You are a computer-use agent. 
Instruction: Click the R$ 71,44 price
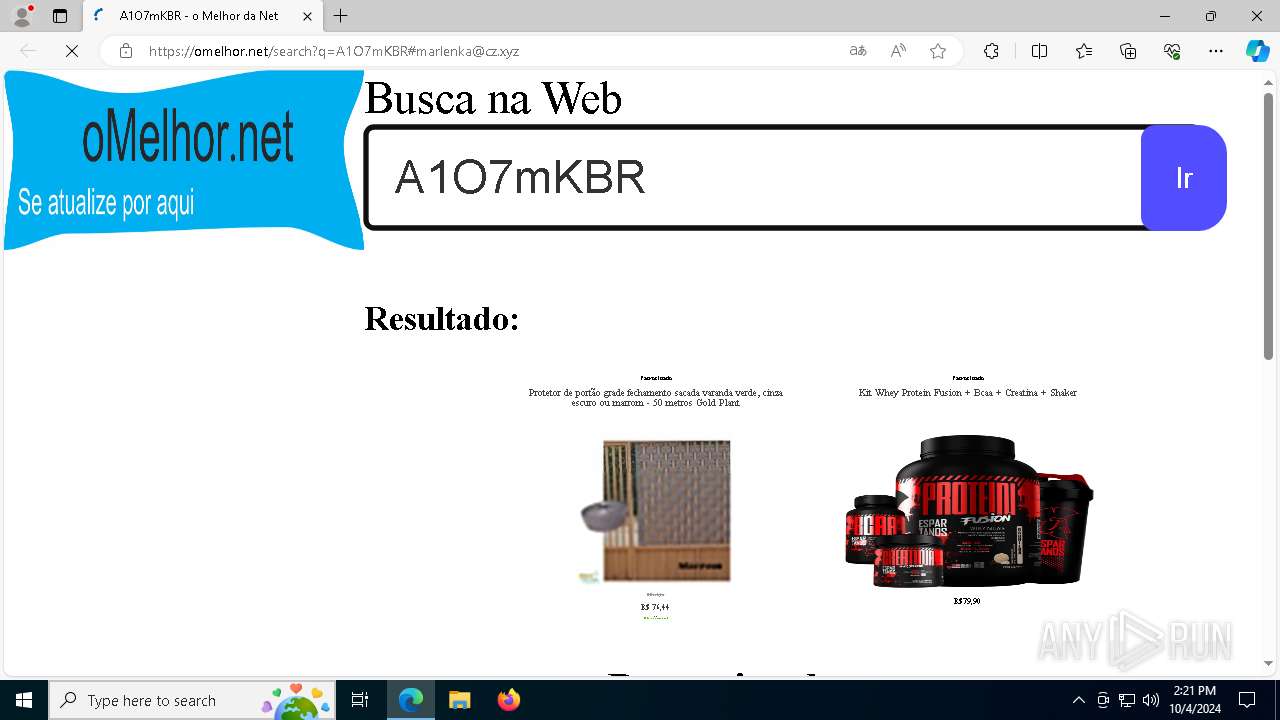[x=655, y=607]
